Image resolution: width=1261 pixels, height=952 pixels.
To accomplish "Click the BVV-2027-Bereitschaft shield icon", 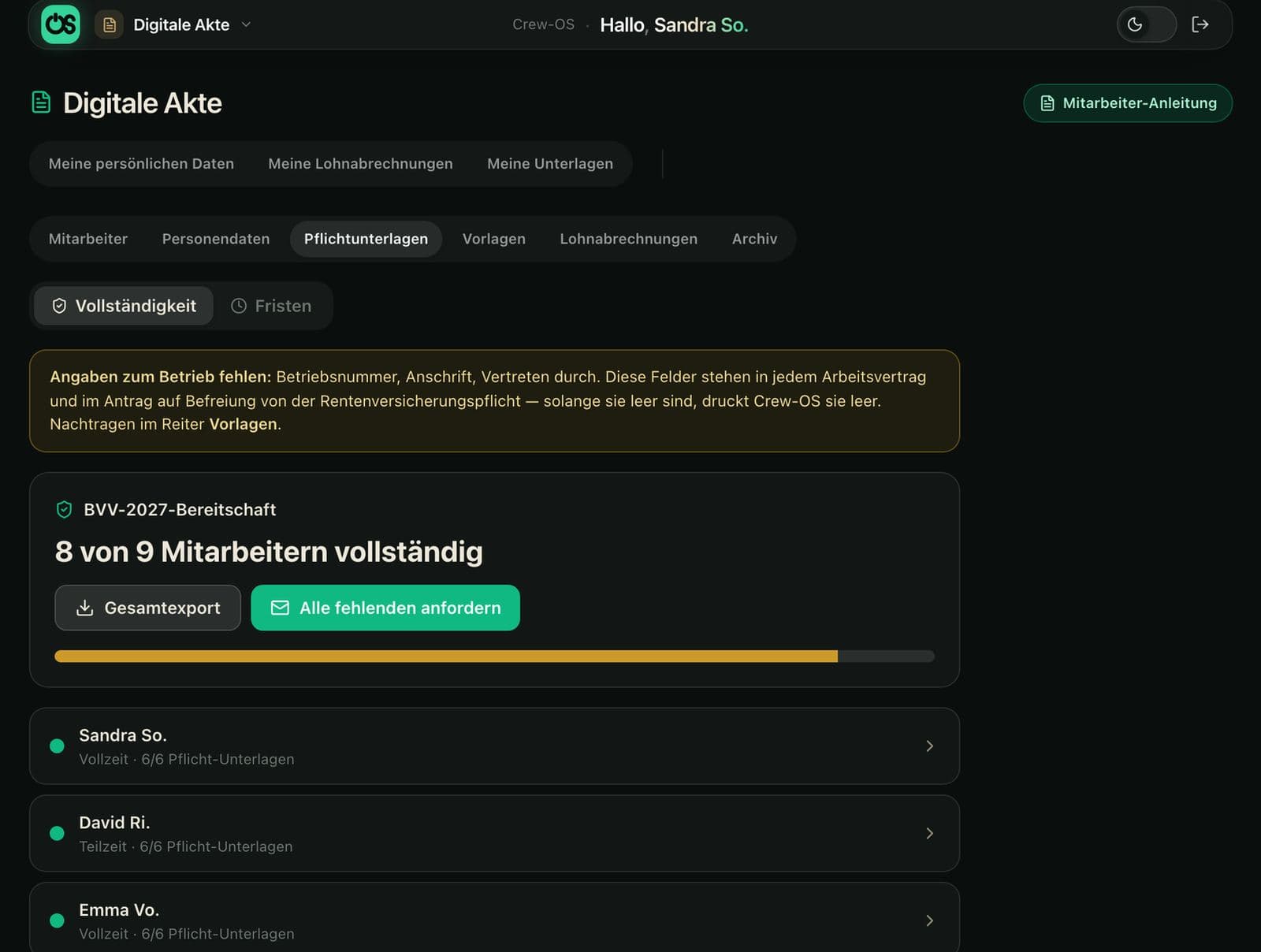I will pyautogui.click(x=65, y=510).
